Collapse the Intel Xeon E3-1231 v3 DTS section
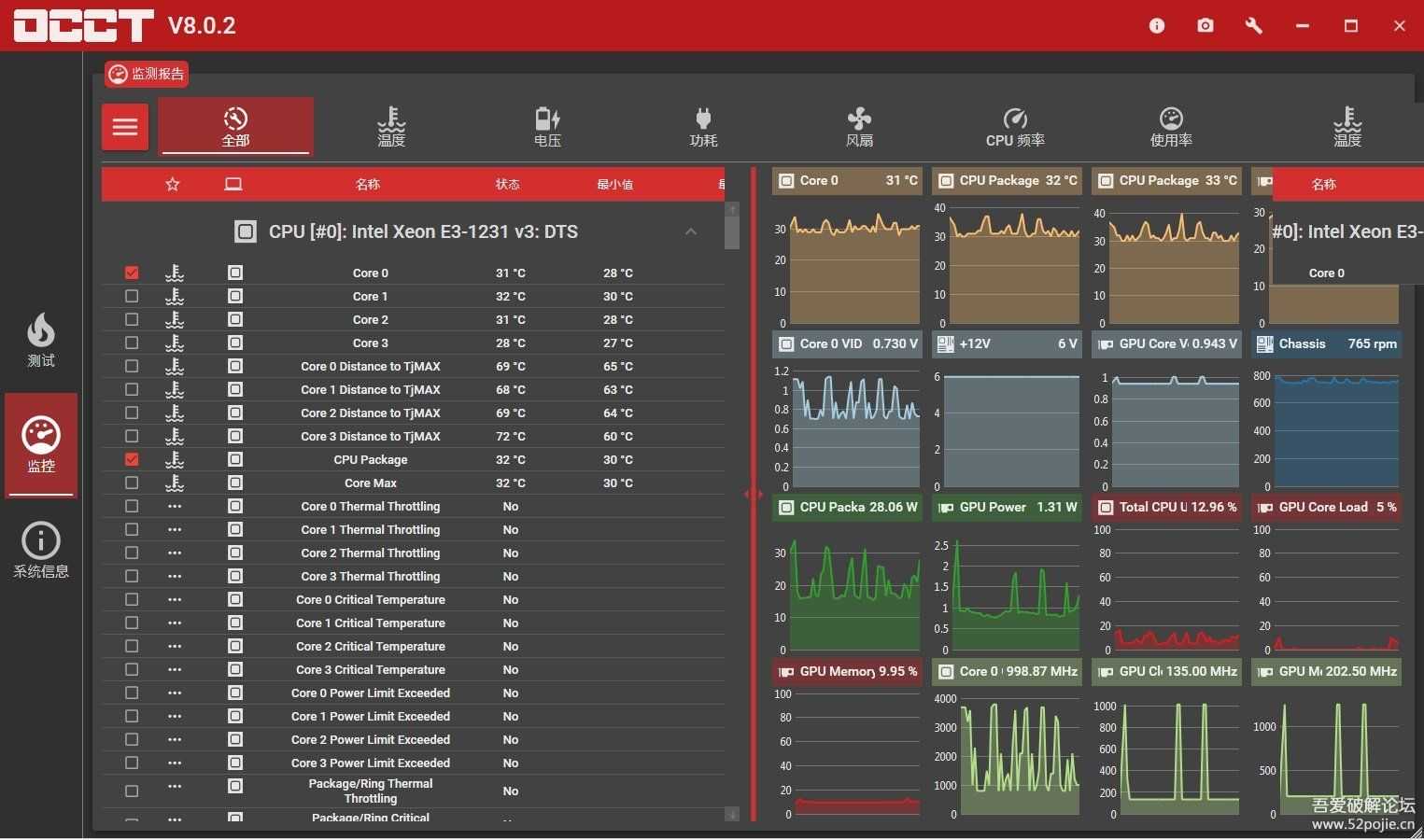 pos(690,231)
